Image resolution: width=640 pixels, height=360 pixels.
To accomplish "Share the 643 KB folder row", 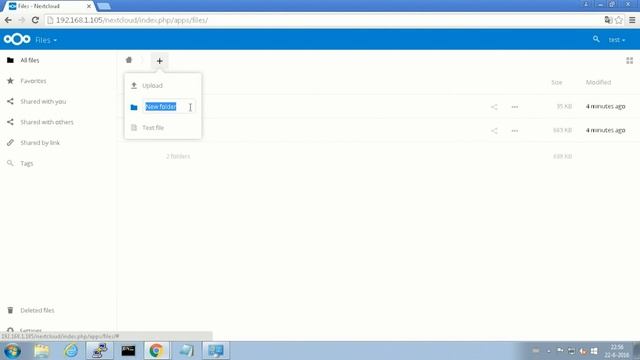I will (494, 131).
